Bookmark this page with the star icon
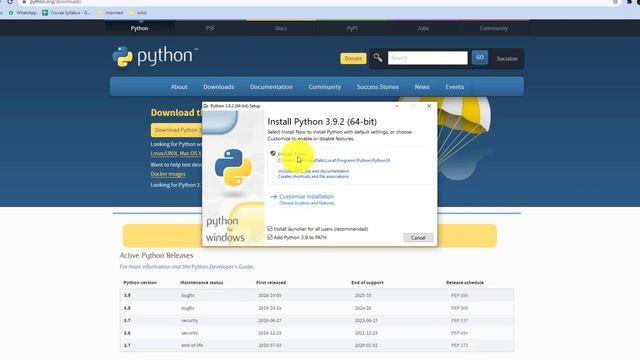 615,2
